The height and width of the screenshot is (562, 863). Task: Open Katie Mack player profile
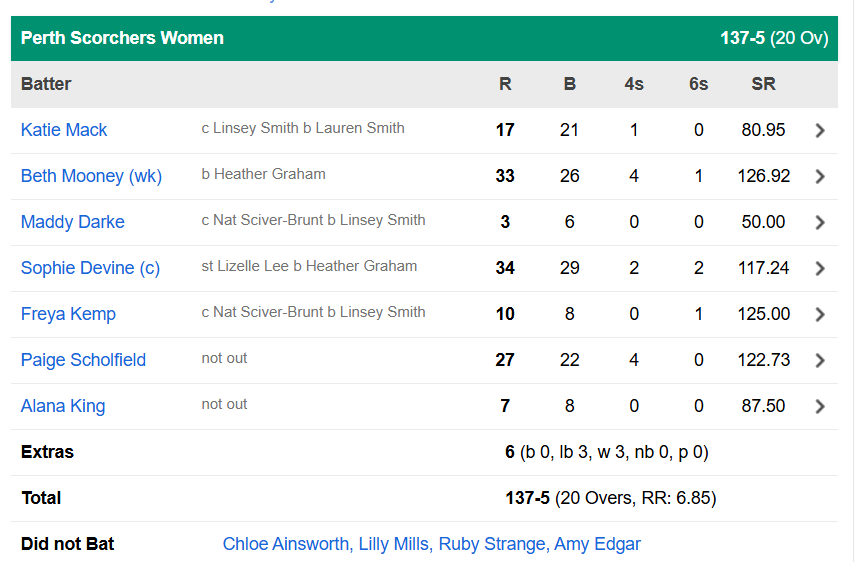[64, 130]
